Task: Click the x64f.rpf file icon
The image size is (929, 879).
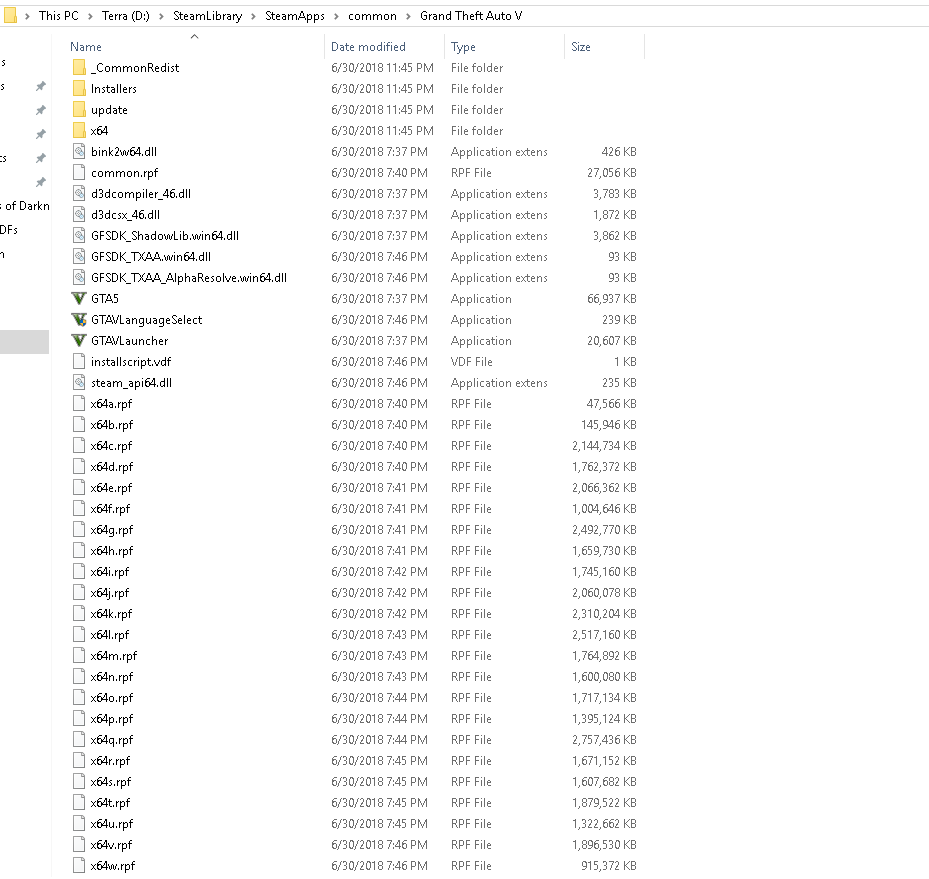Action: (79, 509)
